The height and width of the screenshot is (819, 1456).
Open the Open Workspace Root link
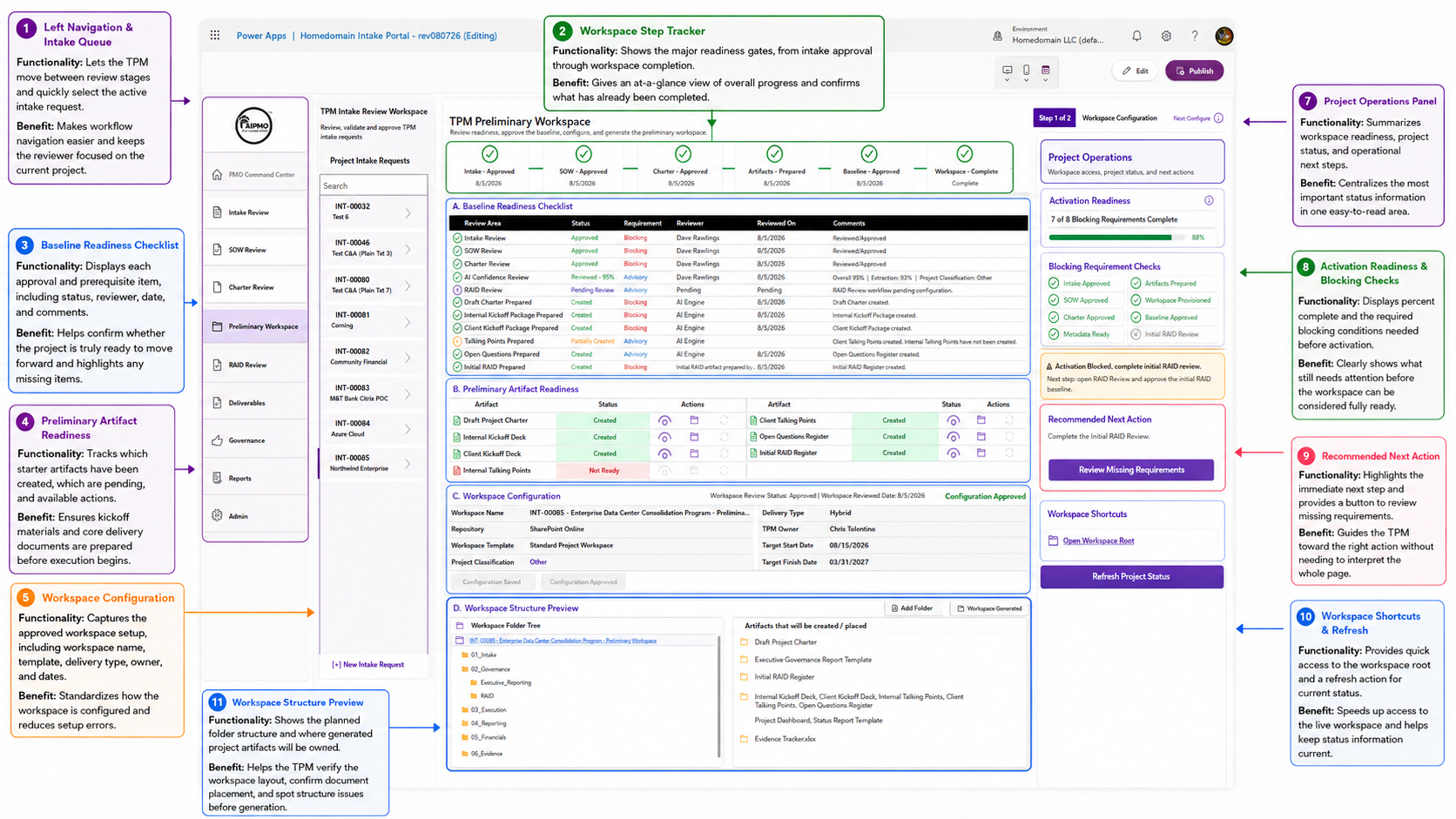pyautogui.click(x=1098, y=540)
